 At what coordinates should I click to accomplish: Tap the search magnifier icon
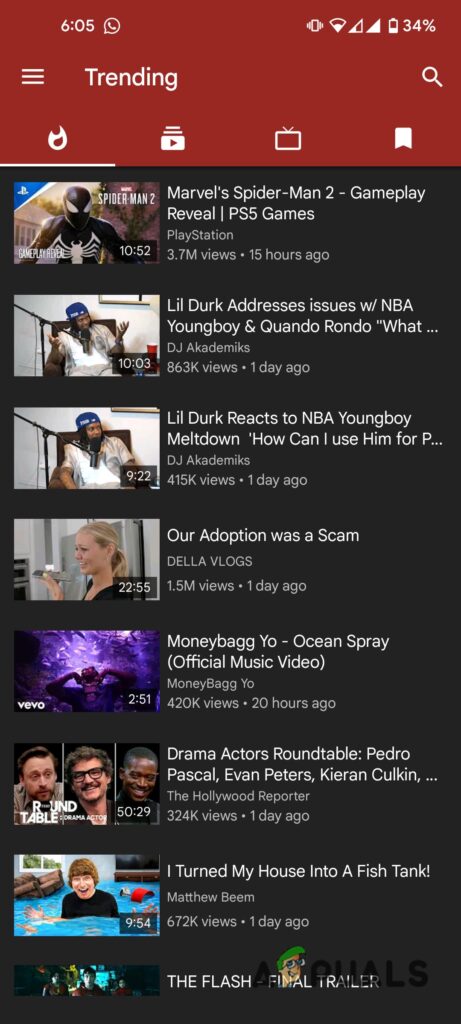(x=432, y=77)
